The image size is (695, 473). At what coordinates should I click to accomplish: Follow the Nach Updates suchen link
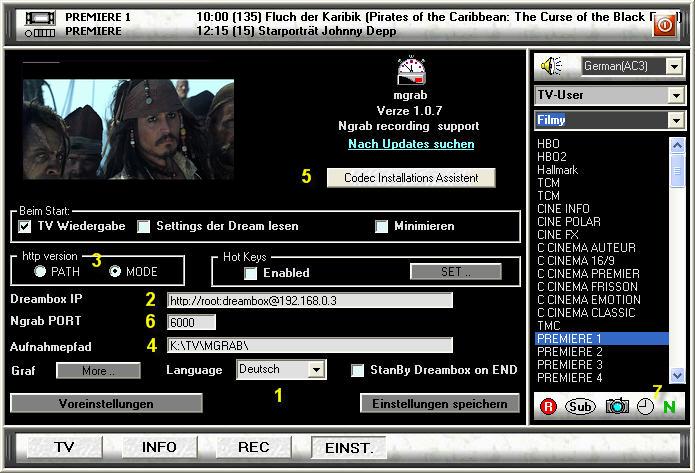click(411, 144)
